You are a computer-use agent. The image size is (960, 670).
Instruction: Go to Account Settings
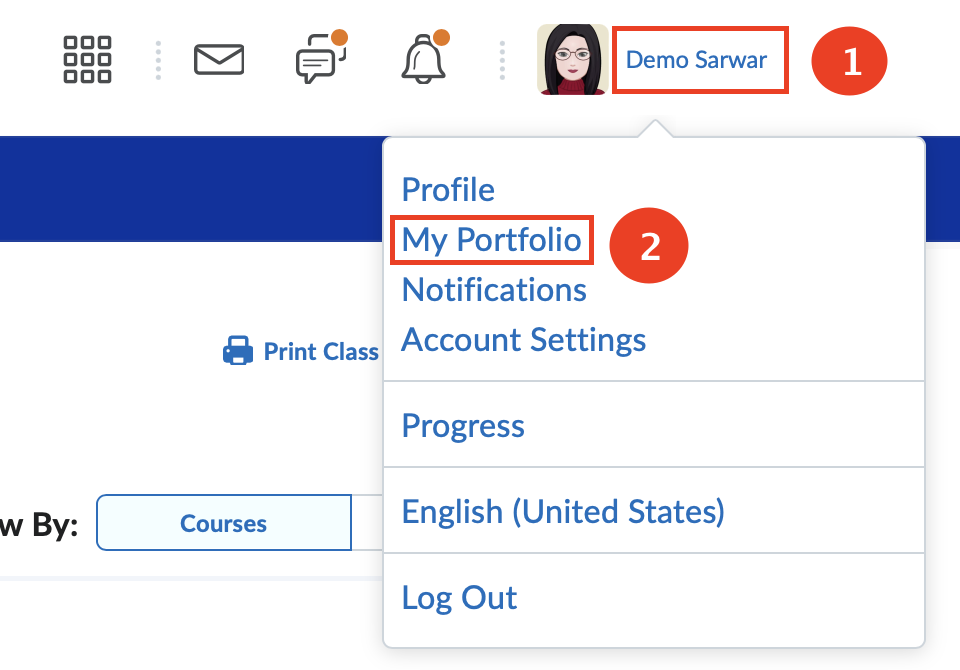(523, 340)
